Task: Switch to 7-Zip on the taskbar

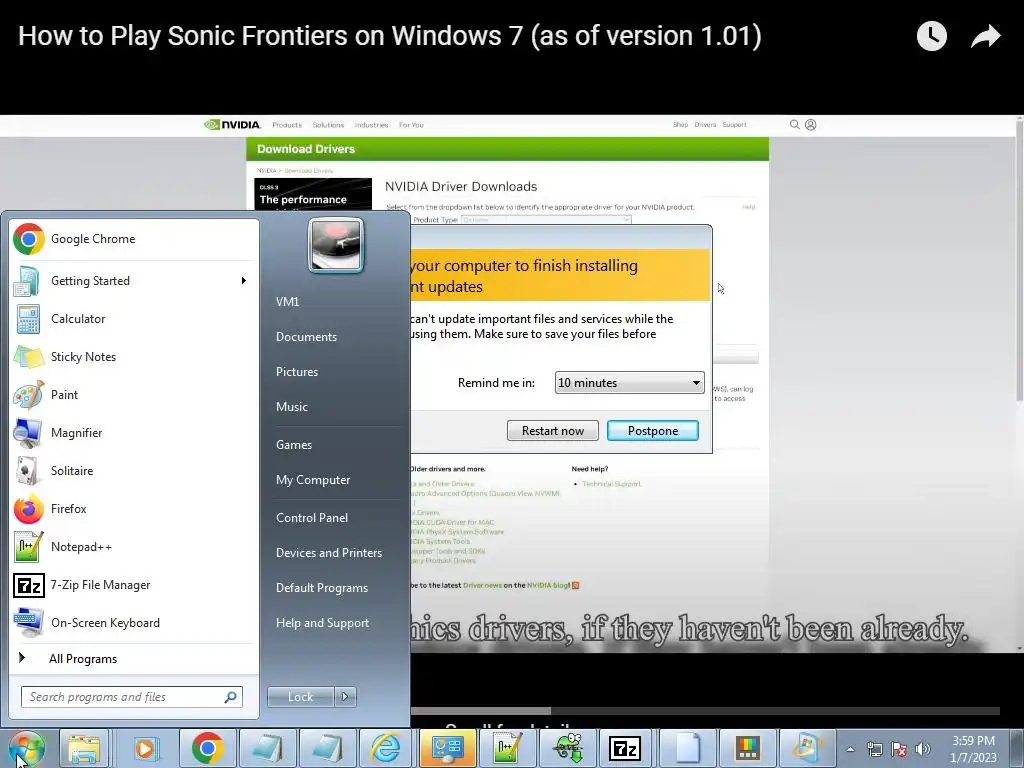Action: click(625, 748)
